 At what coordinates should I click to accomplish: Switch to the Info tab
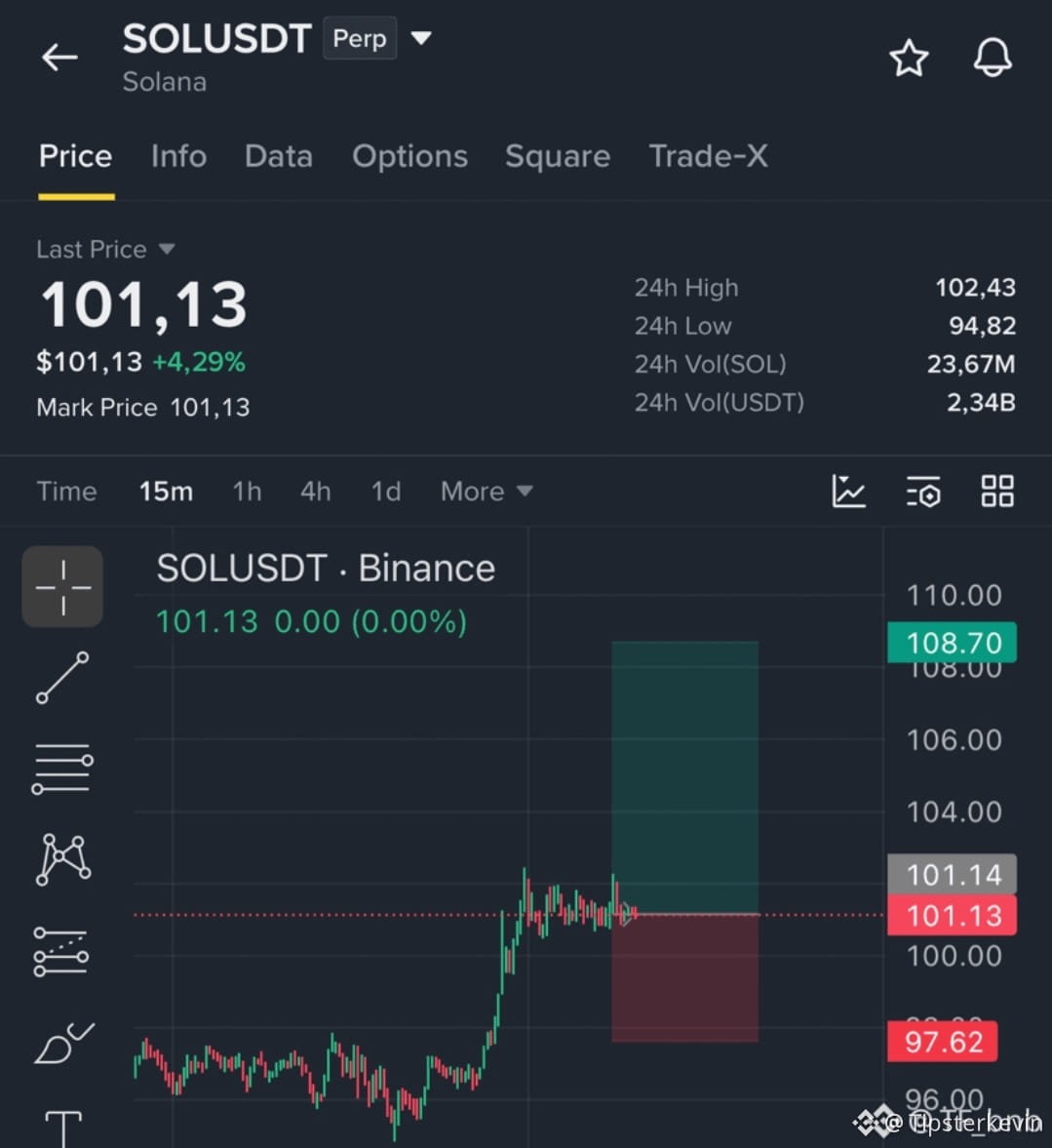pyautogui.click(x=178, y=156)
